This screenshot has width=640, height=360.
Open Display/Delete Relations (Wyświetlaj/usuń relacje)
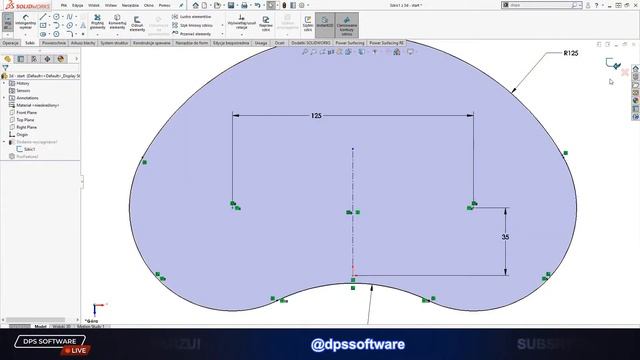[241, 23]
